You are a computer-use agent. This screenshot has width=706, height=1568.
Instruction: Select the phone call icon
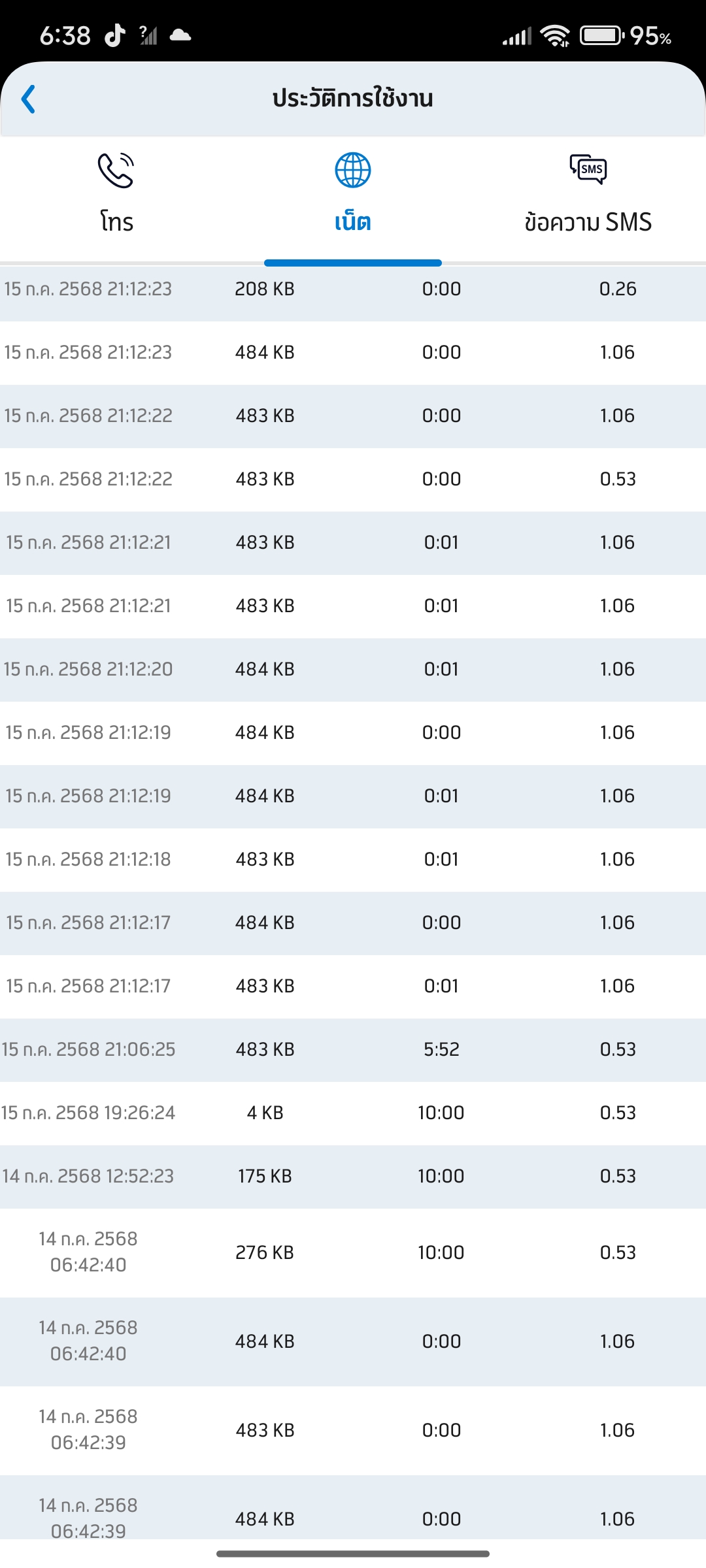(x=116, y=171)
